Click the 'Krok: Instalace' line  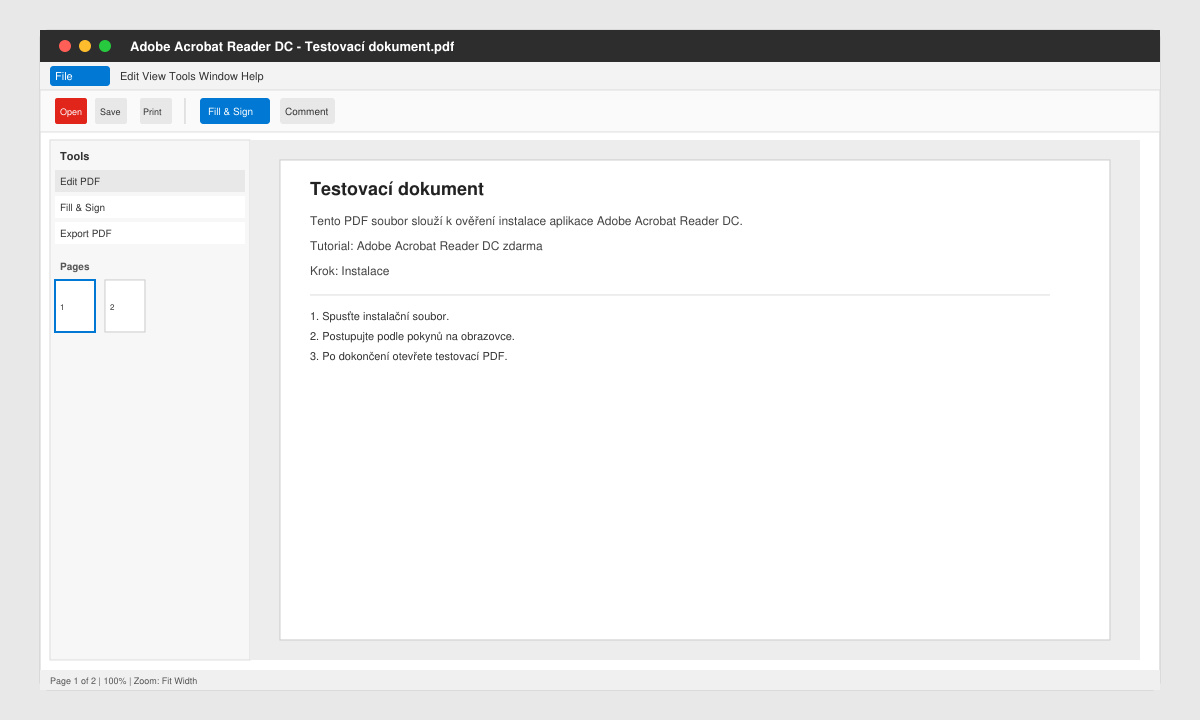tap(350, 271)
